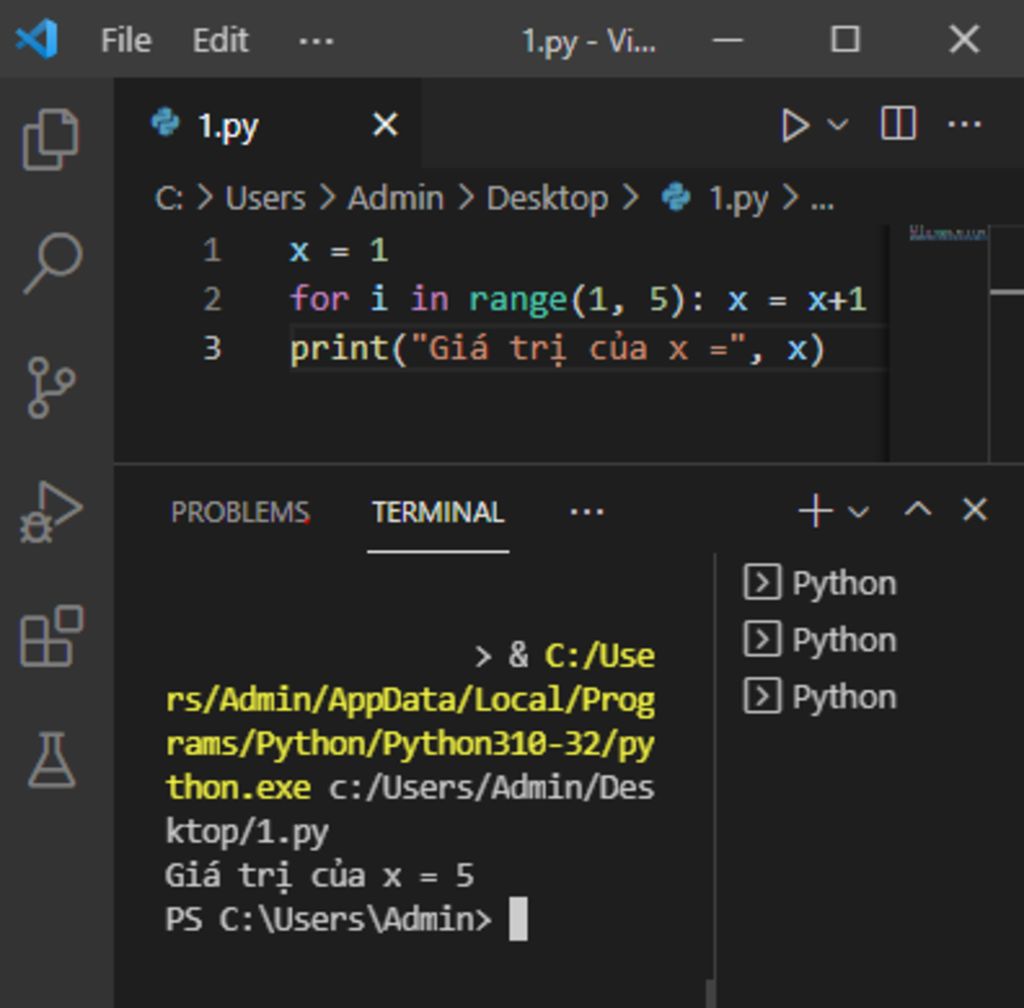Click code line 1 'x = 1'
Screen dimensions: 1024x1008
click(x=339, y=251)
